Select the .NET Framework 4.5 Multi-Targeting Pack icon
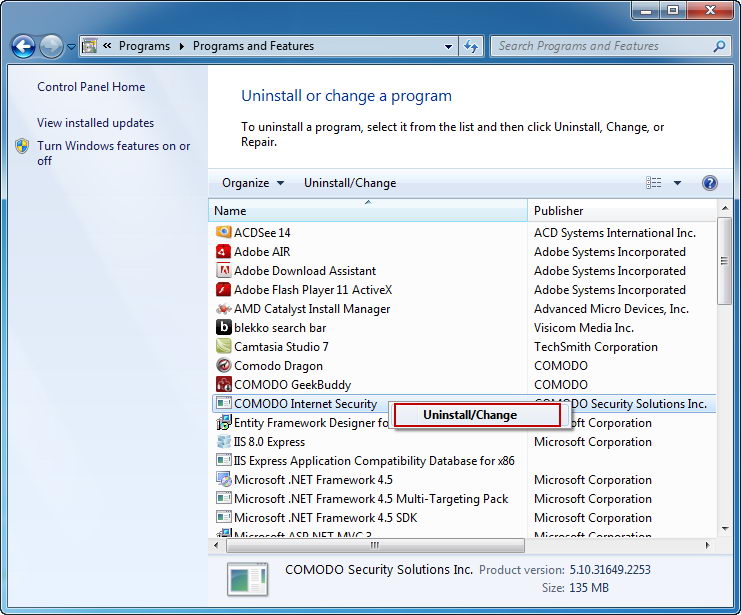The height and width of the screenshot is (615, 741). click(x=224, y=498)
